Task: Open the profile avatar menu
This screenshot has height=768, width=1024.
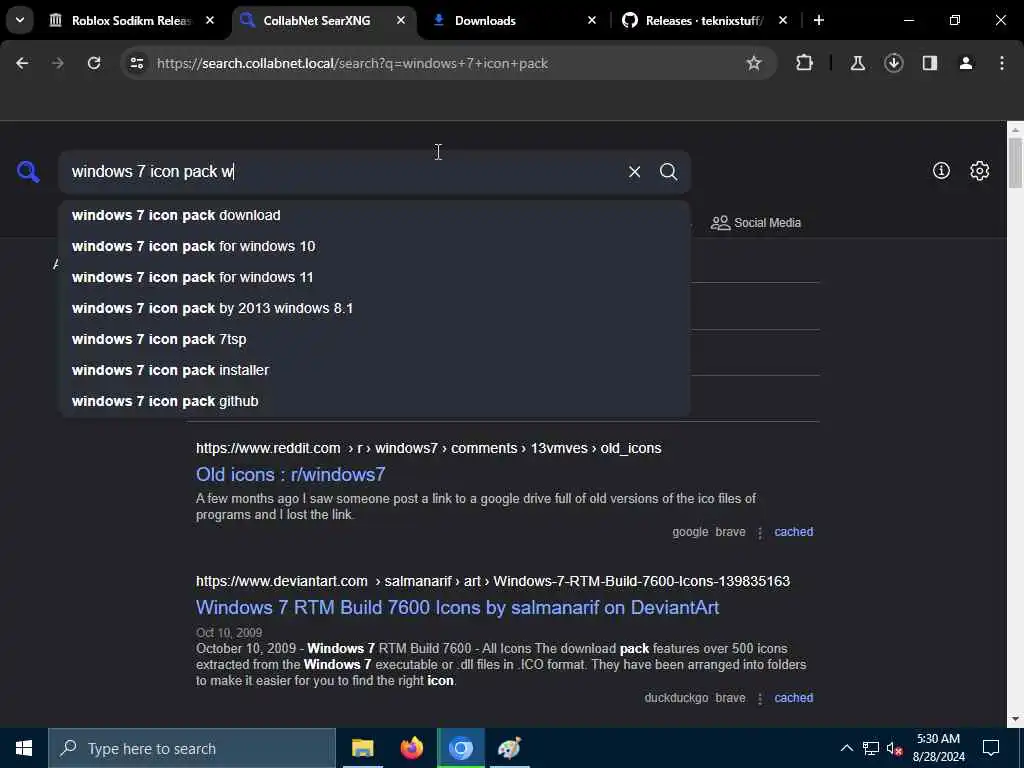Action: click(966, 63)
